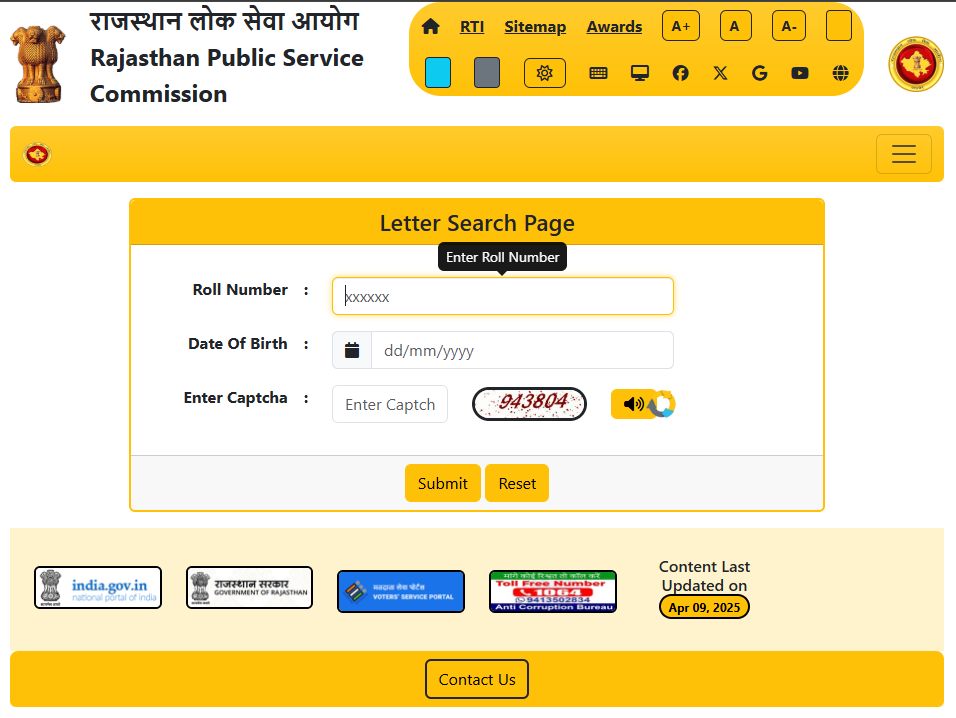Click the desktop monitor icon
The image size is (956, 718).
click(x=640, y=73)
